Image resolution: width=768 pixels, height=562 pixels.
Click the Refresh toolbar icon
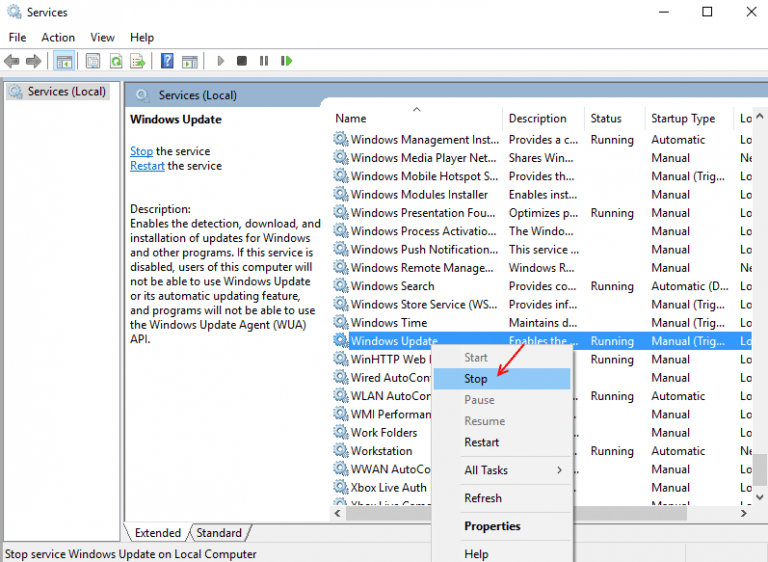(116, 61)
